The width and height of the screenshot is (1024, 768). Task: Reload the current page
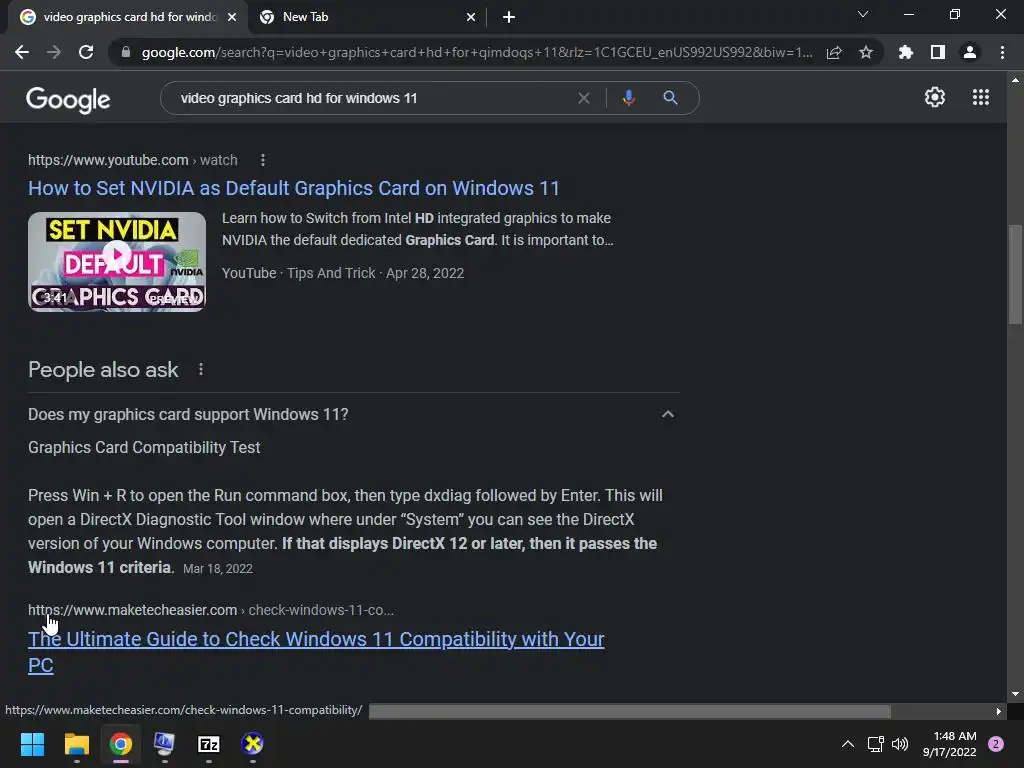click(x=86, y=52)
